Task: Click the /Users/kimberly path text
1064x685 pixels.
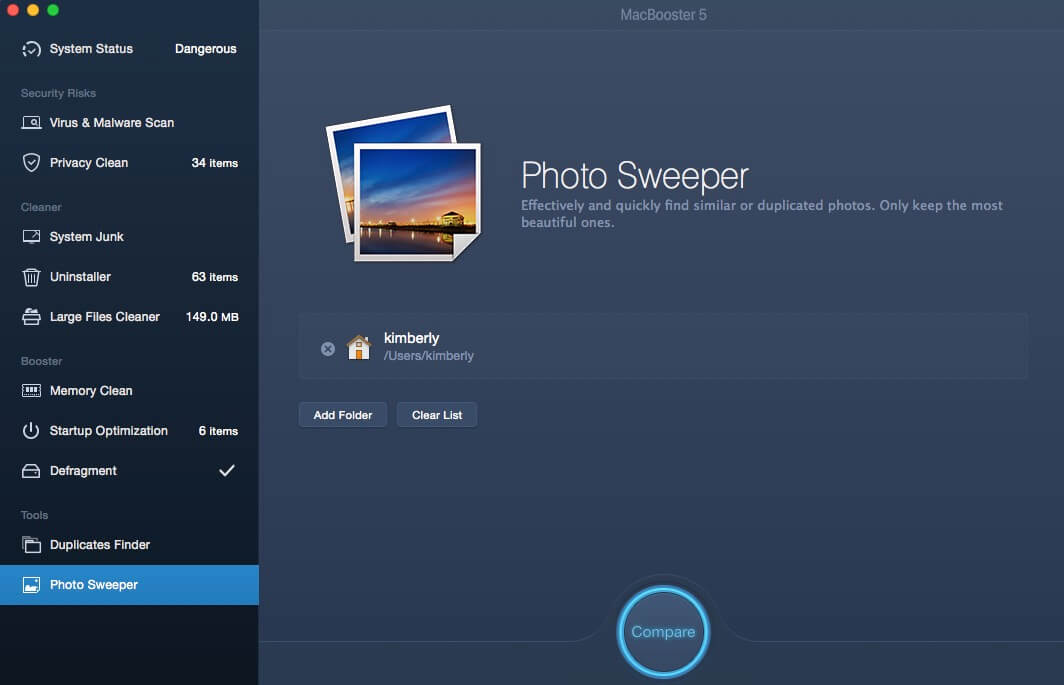Action: tap(429, 356)
